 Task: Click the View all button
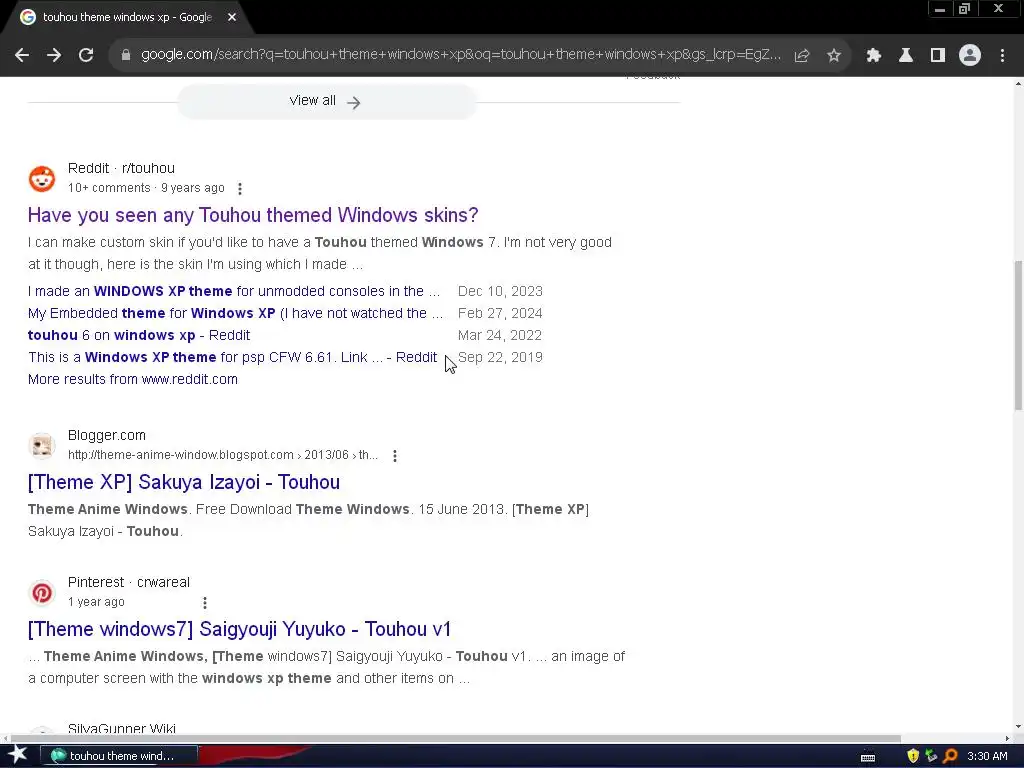[x=327, y=101]
